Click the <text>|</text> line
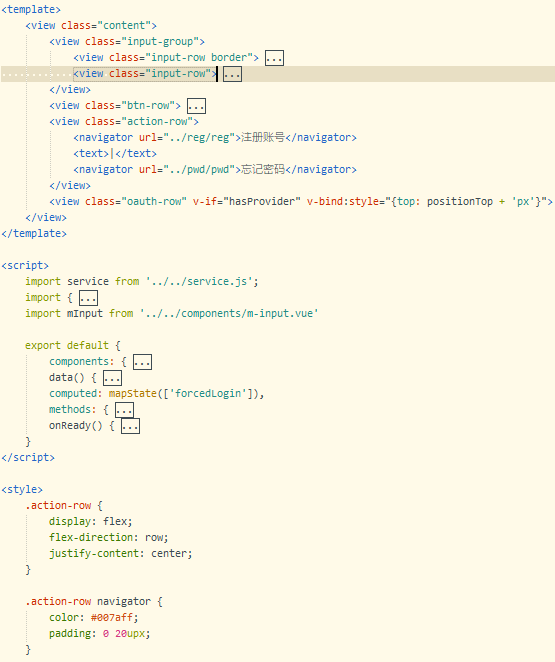This screenshot has width=555, height=662. pyautogui.click(x=115, y=154)
